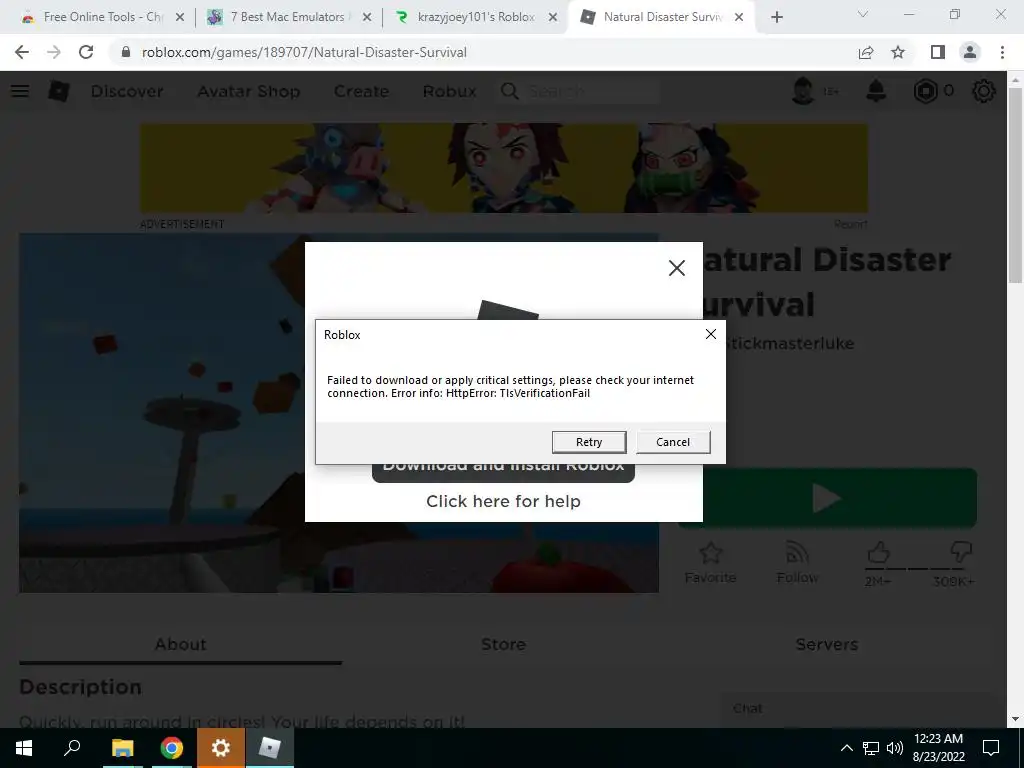Screen dimensions: 1024x768
Task: Reload the Roblox page
Action: 86,52
